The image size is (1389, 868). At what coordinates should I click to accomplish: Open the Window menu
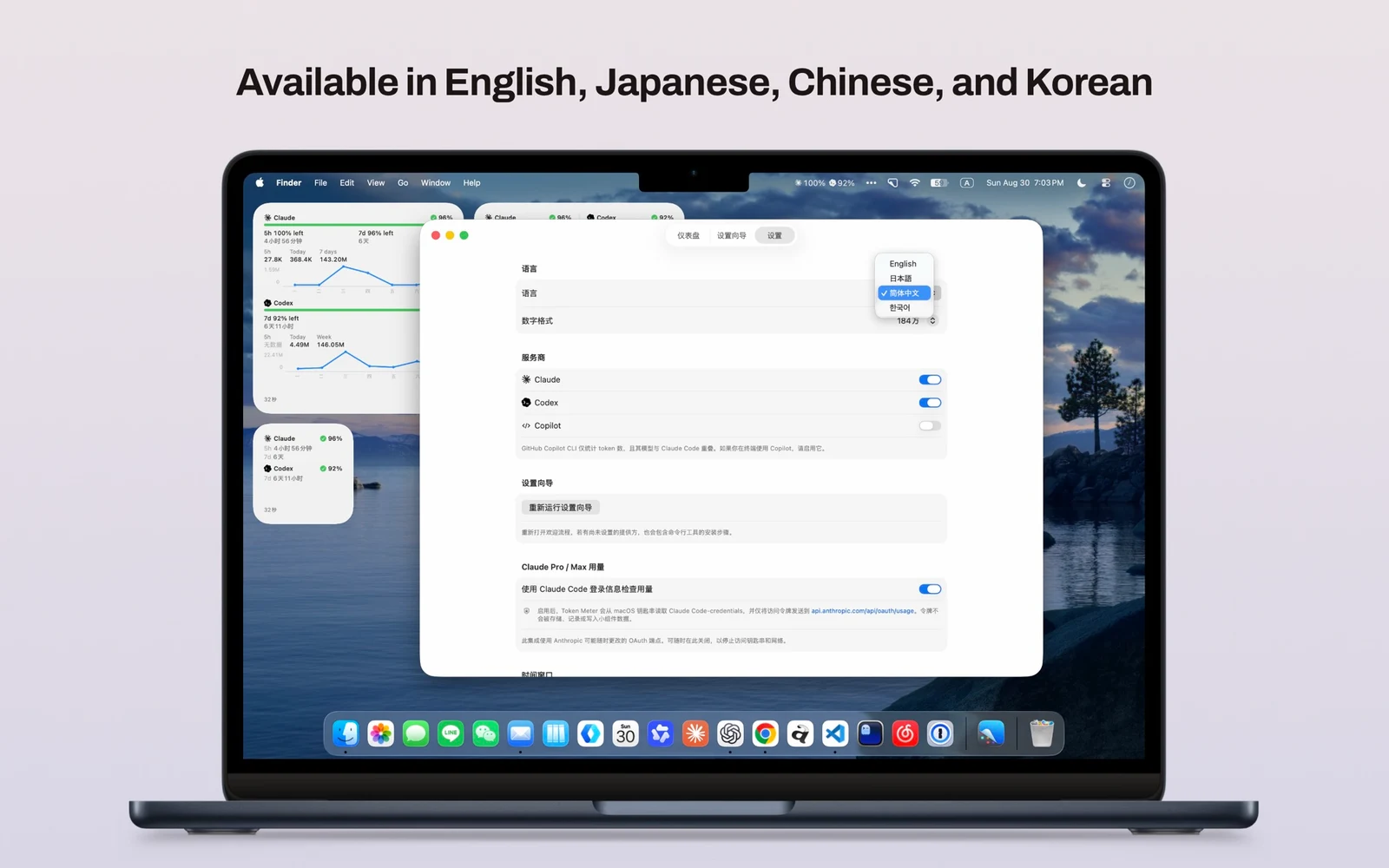pyautogui.click(x=436, y=183)
